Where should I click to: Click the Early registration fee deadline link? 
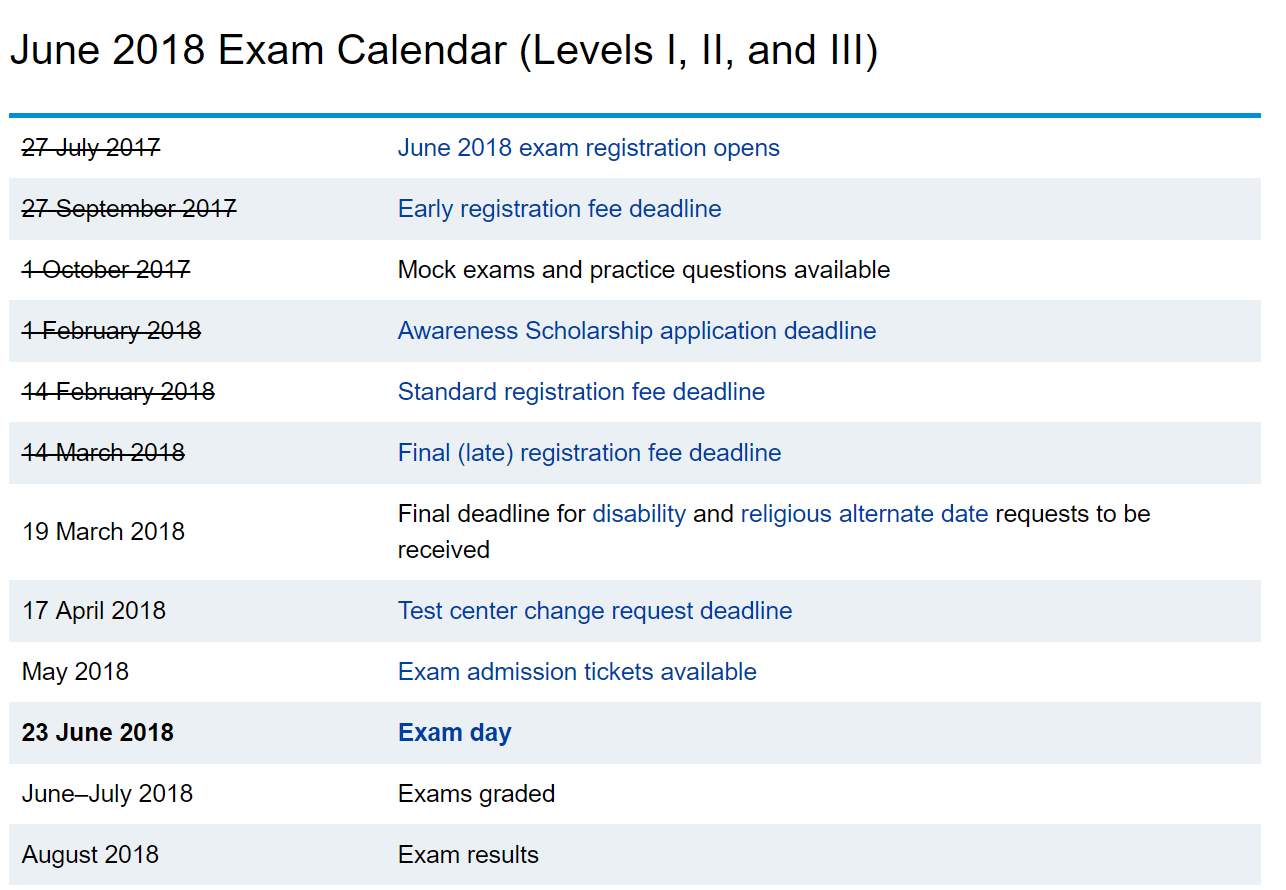point(559,209)
